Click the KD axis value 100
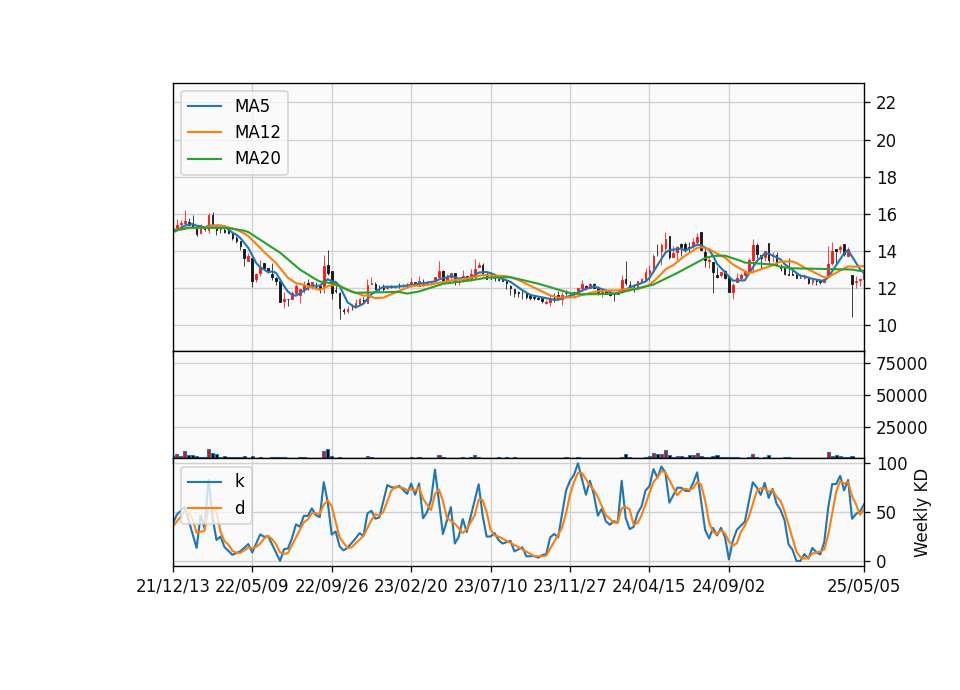960x690 pixels. (x=891, y=464)
